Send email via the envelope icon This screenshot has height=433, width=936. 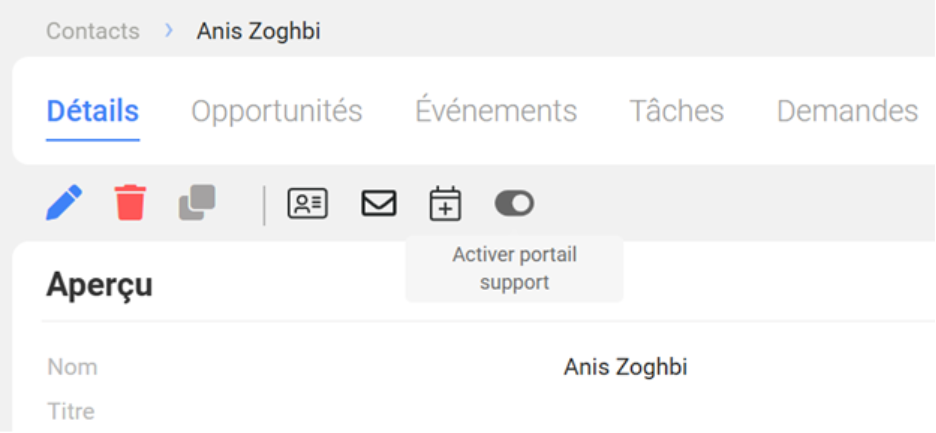coord(378,204)
